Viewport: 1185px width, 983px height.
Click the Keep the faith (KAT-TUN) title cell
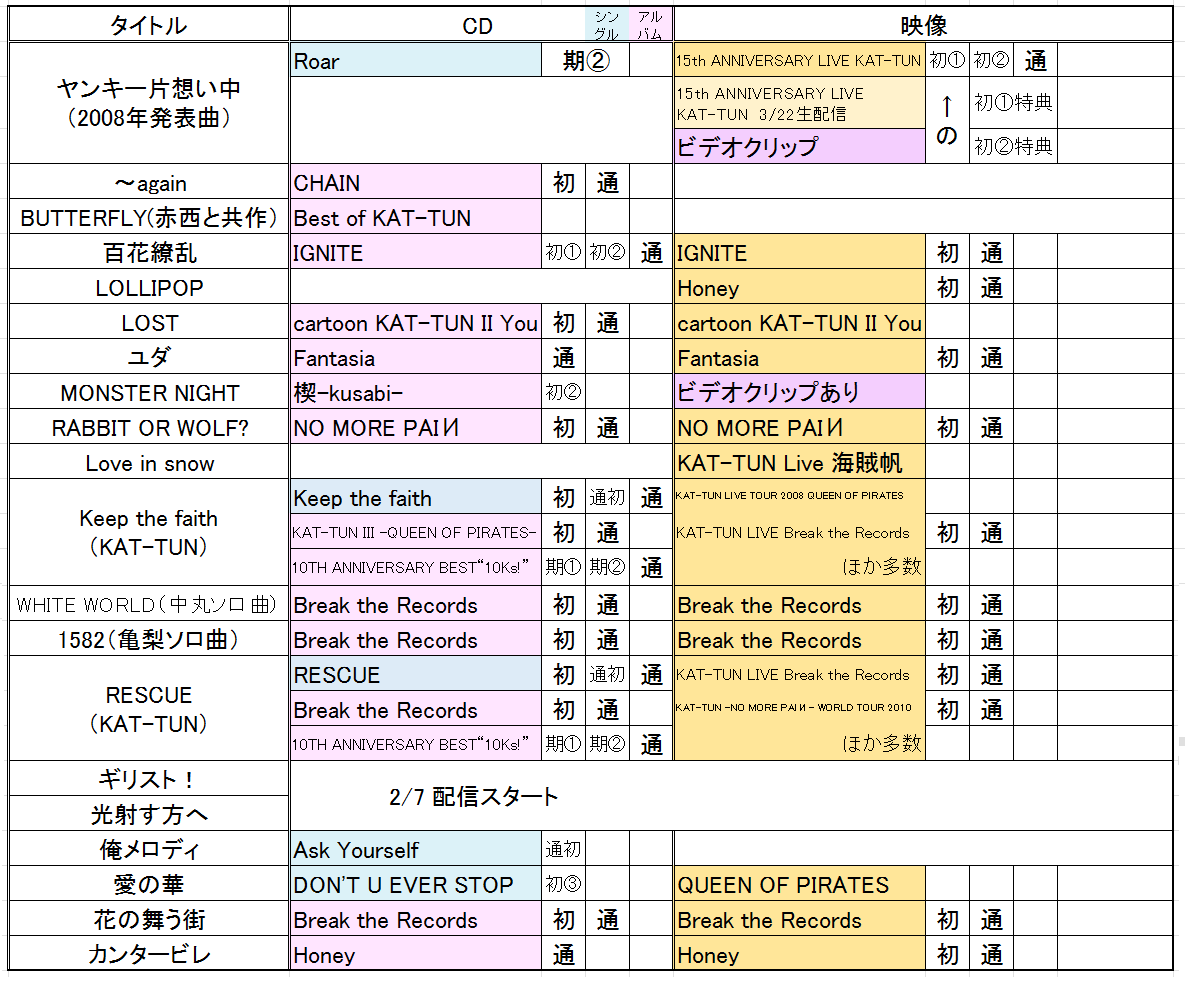pos(149,533)
